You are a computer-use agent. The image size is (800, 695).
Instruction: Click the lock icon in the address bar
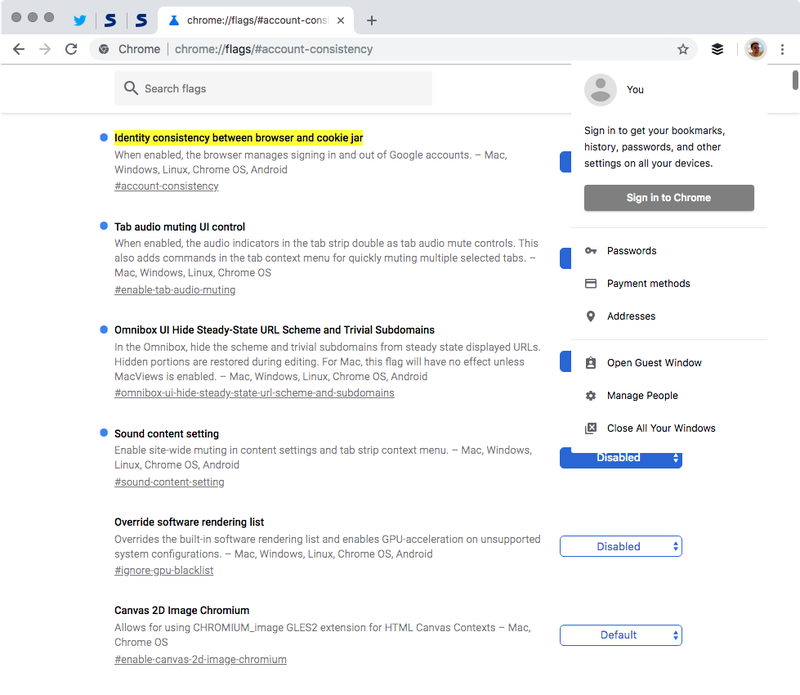pos(104,48)
